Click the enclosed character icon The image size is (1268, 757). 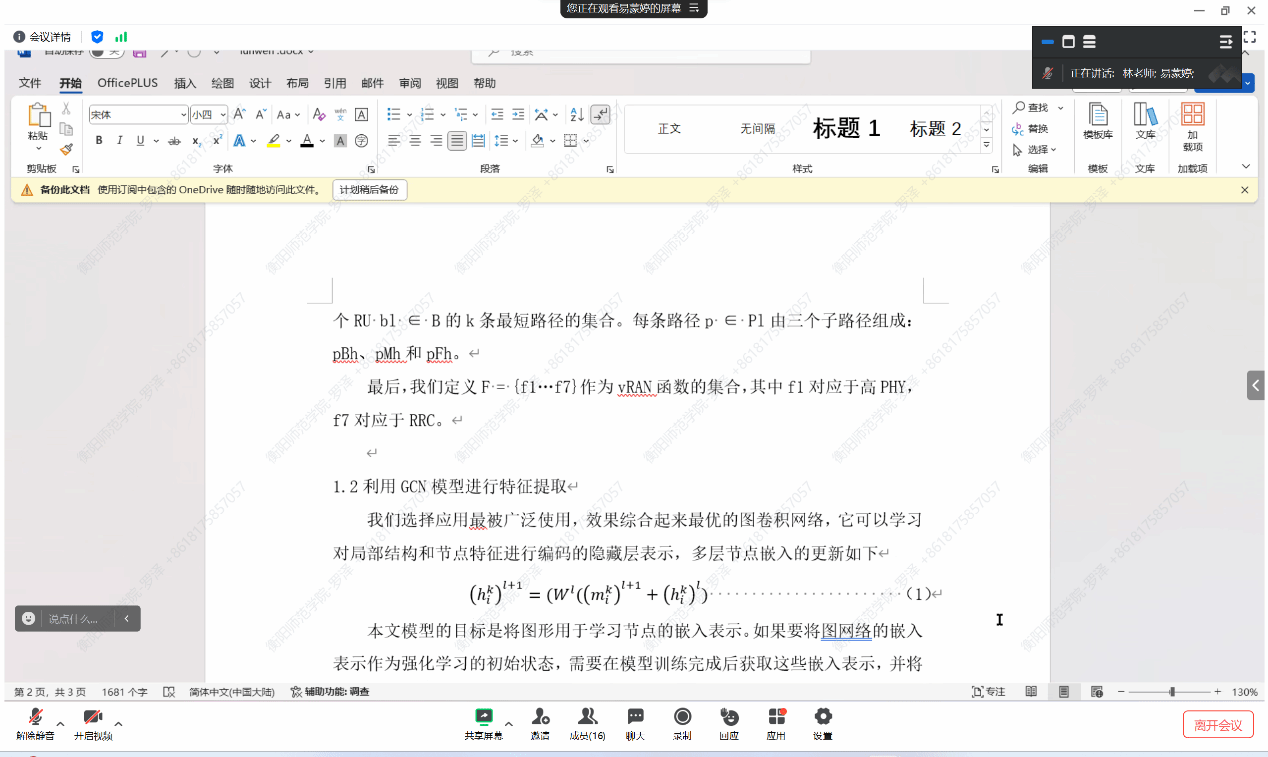[362, 141]
